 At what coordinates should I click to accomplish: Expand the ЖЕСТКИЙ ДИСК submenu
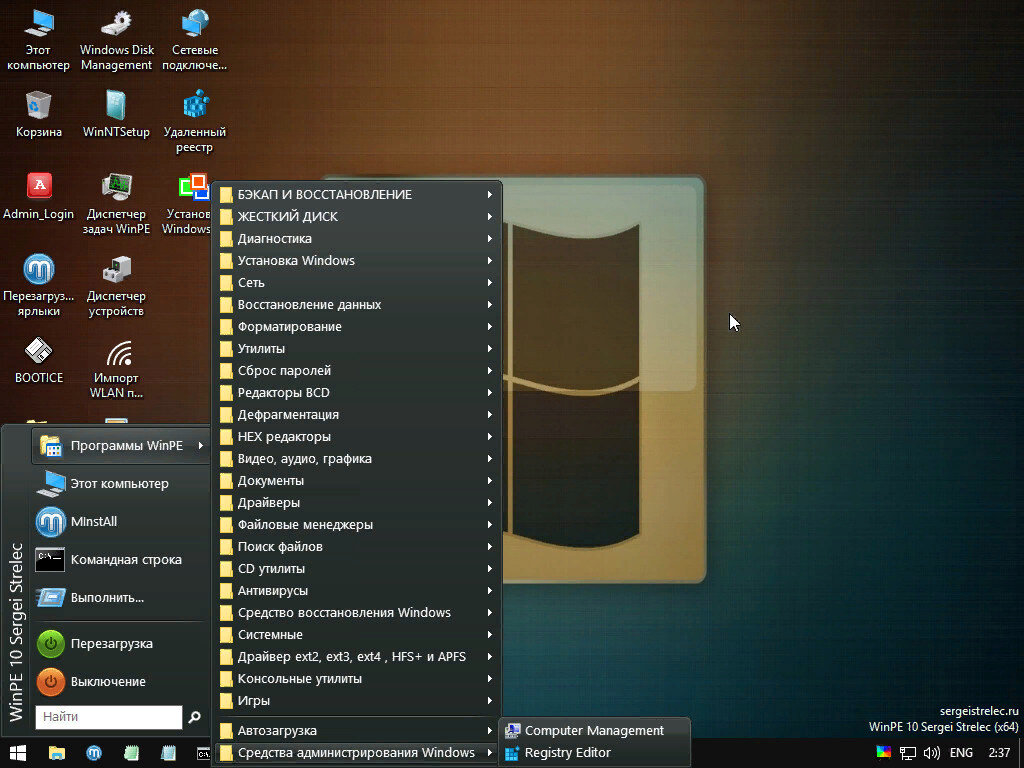click(x=357, y=216)
